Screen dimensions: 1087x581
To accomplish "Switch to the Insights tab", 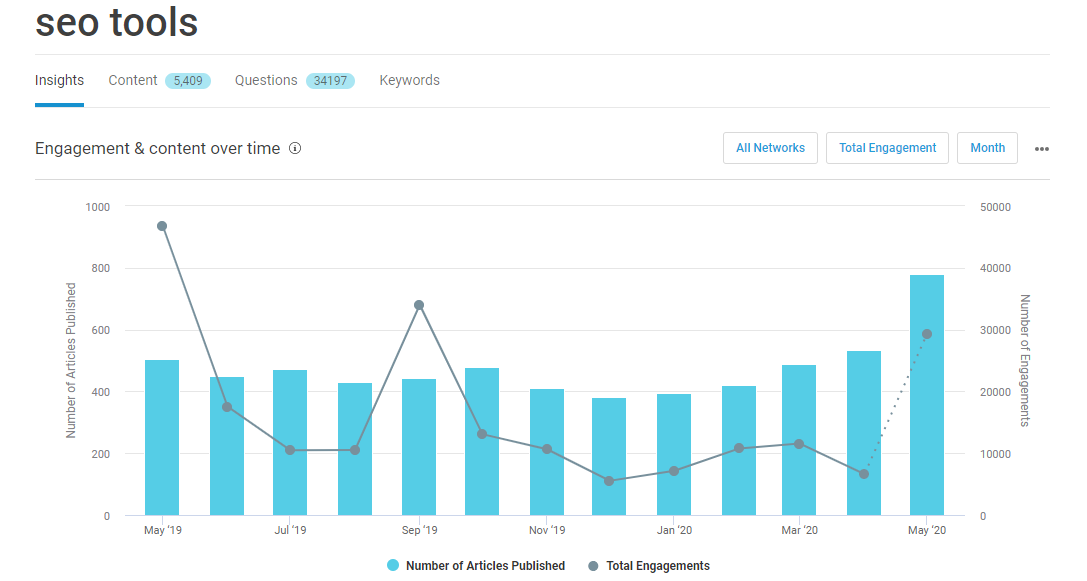I will click(x=59, y=80).
